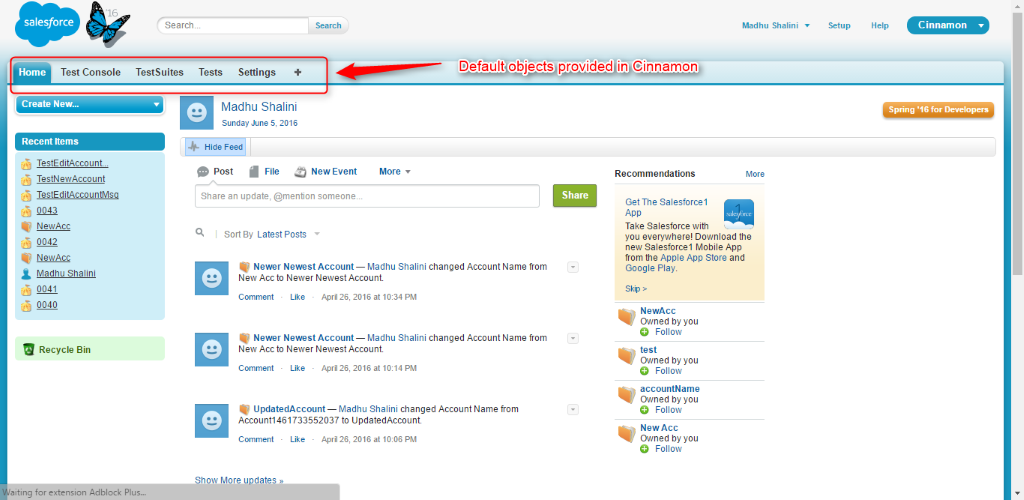Screen dimensions: 1024x500
Task: Click the Recycle Bin icon
Action: click(29, 349)
